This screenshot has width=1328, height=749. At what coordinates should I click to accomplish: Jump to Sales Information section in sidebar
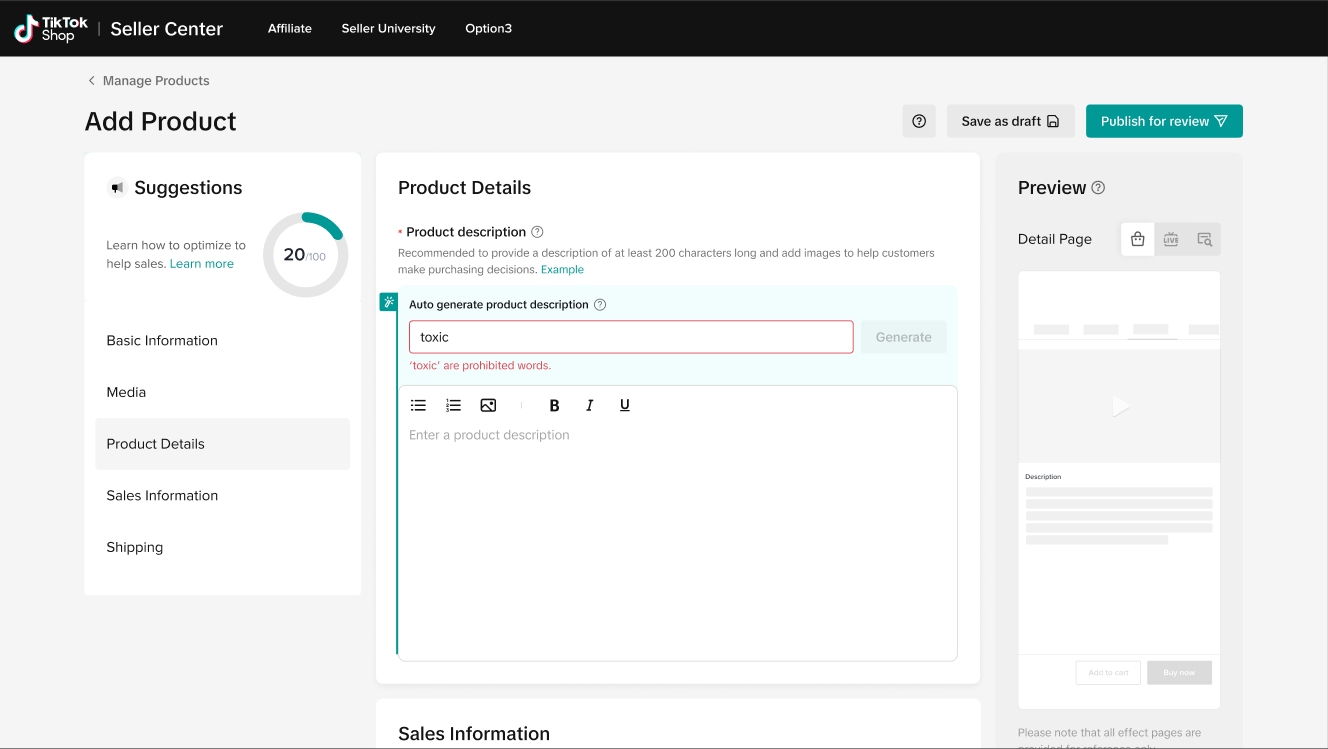tap(162, 496)
